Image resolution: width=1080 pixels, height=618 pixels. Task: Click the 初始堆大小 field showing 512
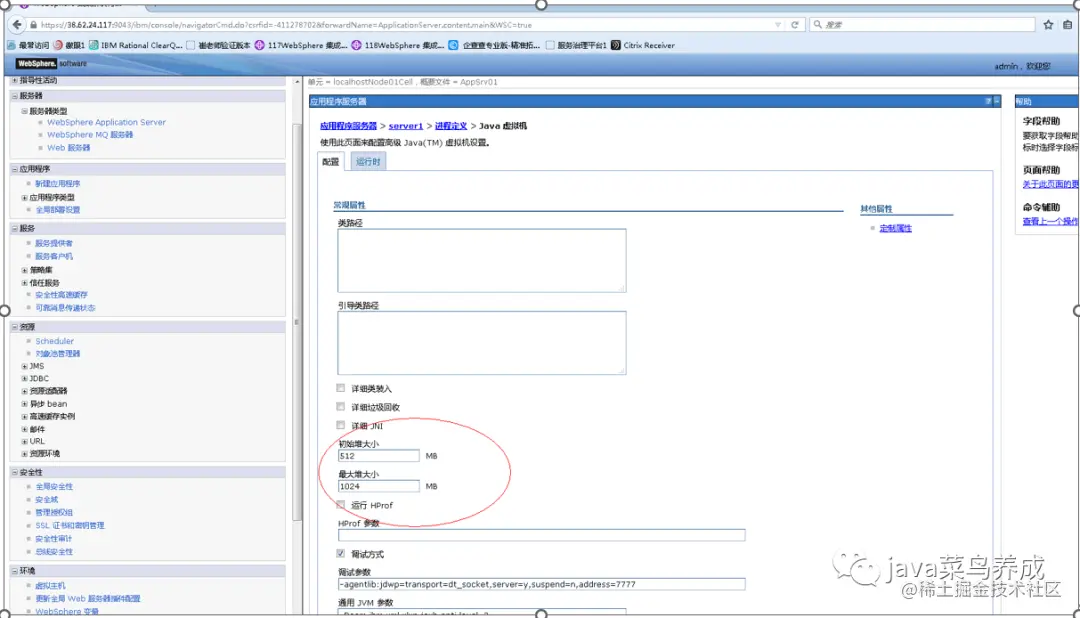pos(378,456)
